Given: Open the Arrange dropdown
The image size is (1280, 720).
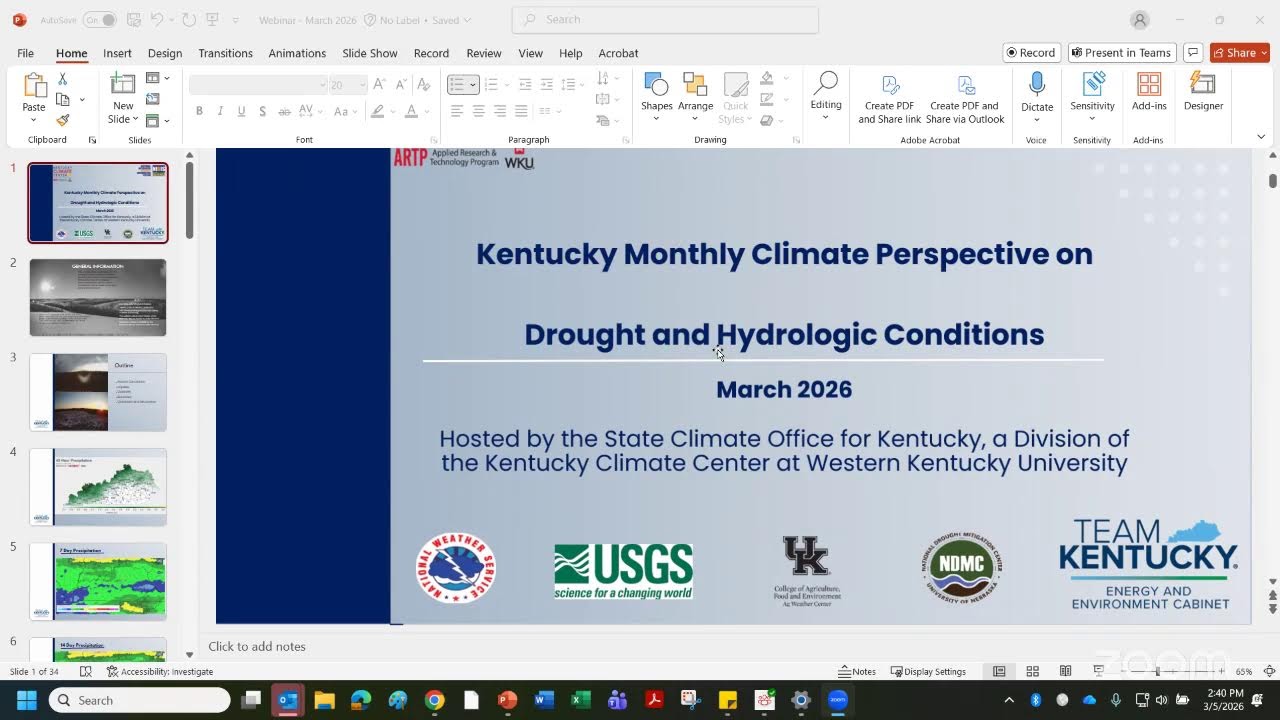Looking at the screenshot, I should [695, 97].
